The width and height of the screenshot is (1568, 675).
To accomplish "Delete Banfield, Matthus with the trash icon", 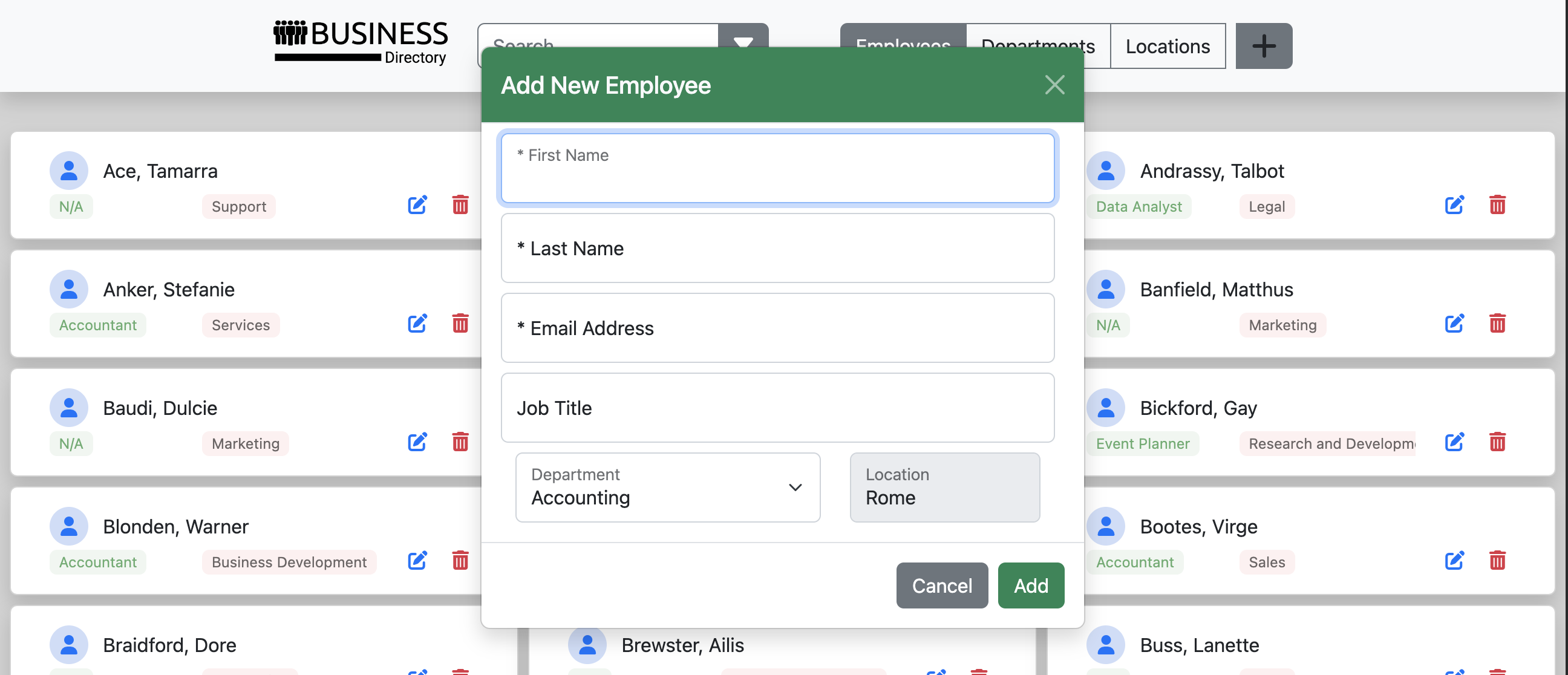I will (x=1497, y=323).
